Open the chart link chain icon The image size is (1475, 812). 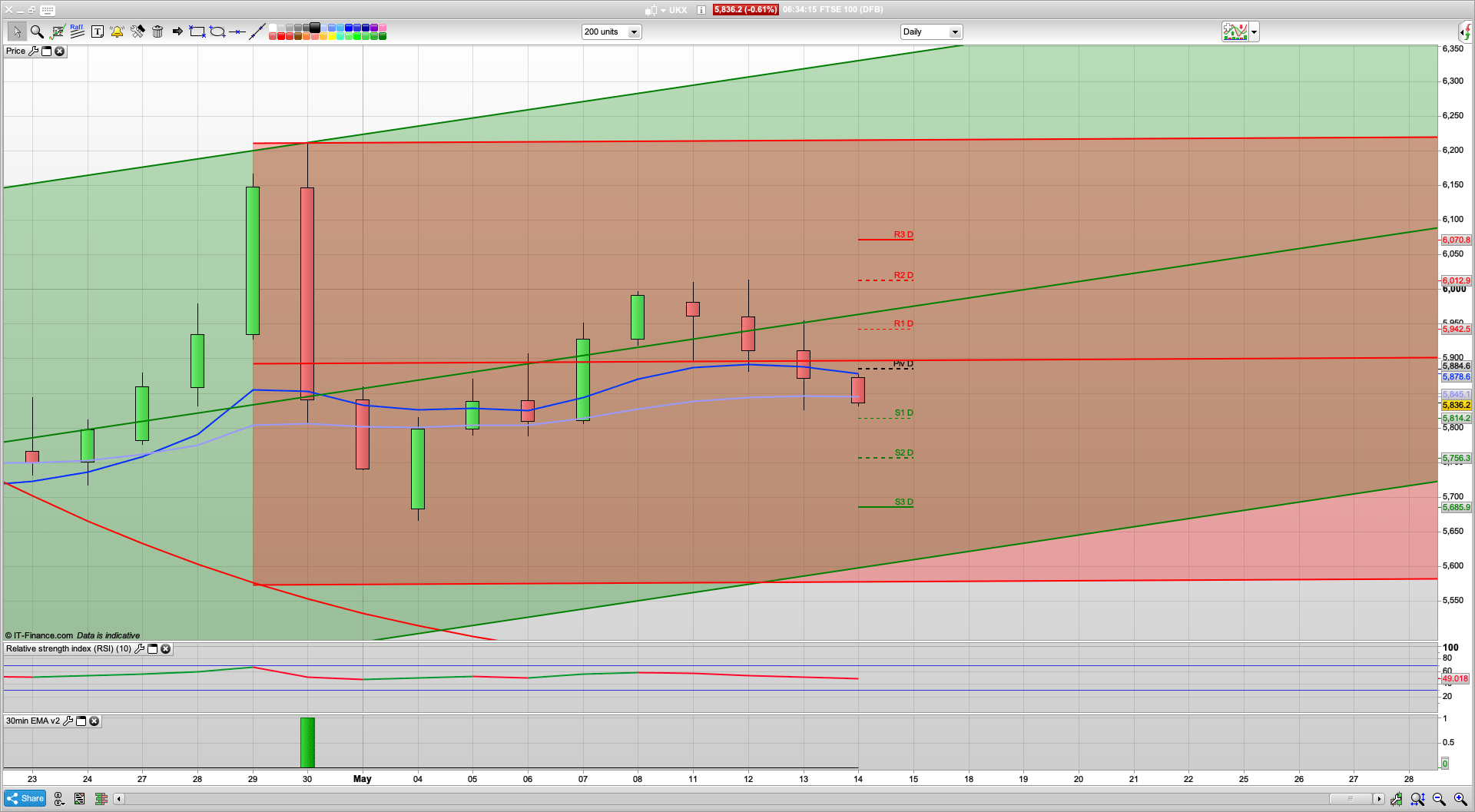pos(58,799)
